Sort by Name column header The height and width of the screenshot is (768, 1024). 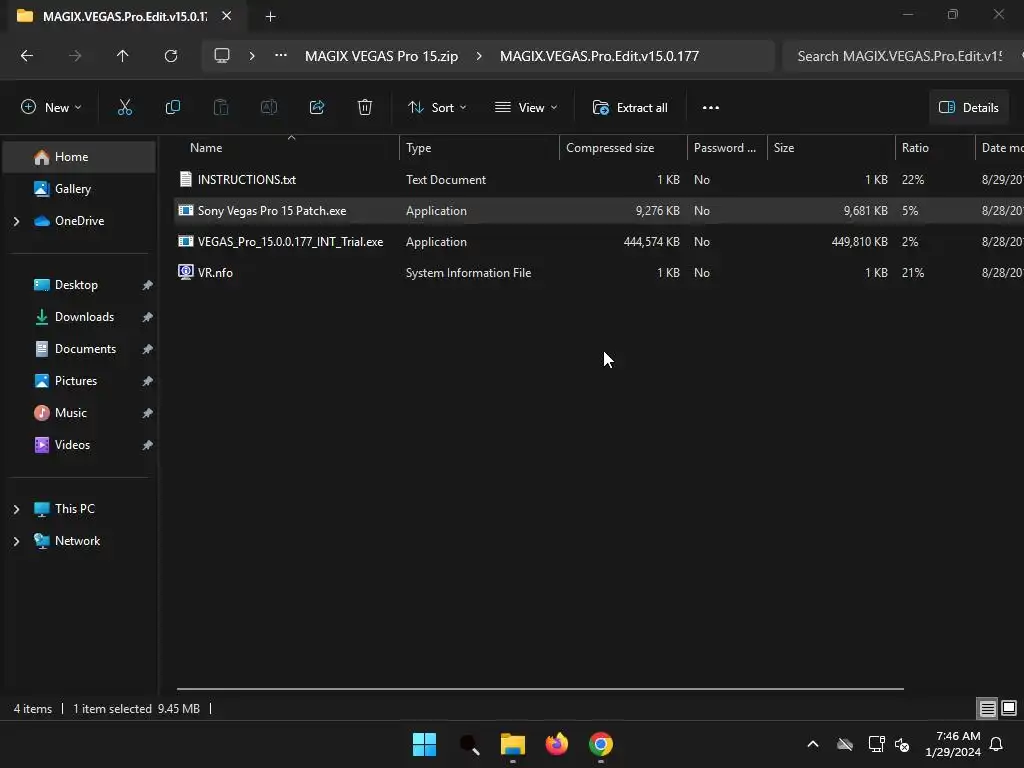[287, 148]
